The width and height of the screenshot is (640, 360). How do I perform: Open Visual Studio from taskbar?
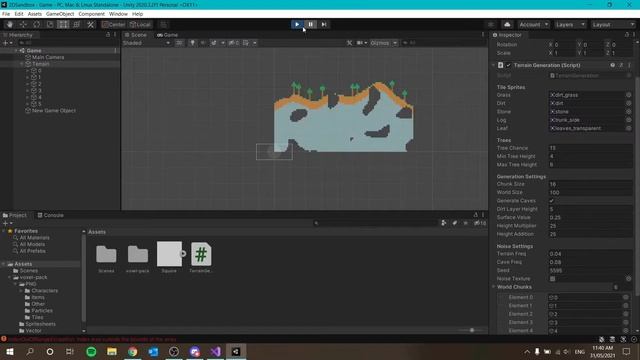click(216, 351)
